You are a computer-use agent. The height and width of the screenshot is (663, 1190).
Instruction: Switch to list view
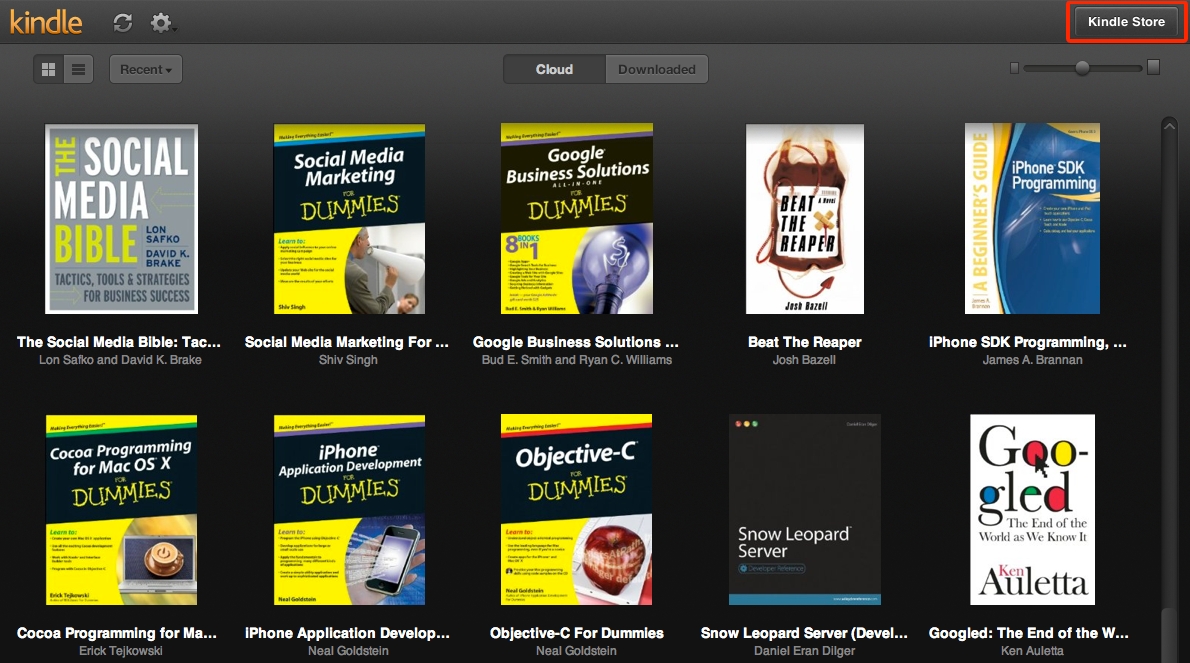point(78,69)
